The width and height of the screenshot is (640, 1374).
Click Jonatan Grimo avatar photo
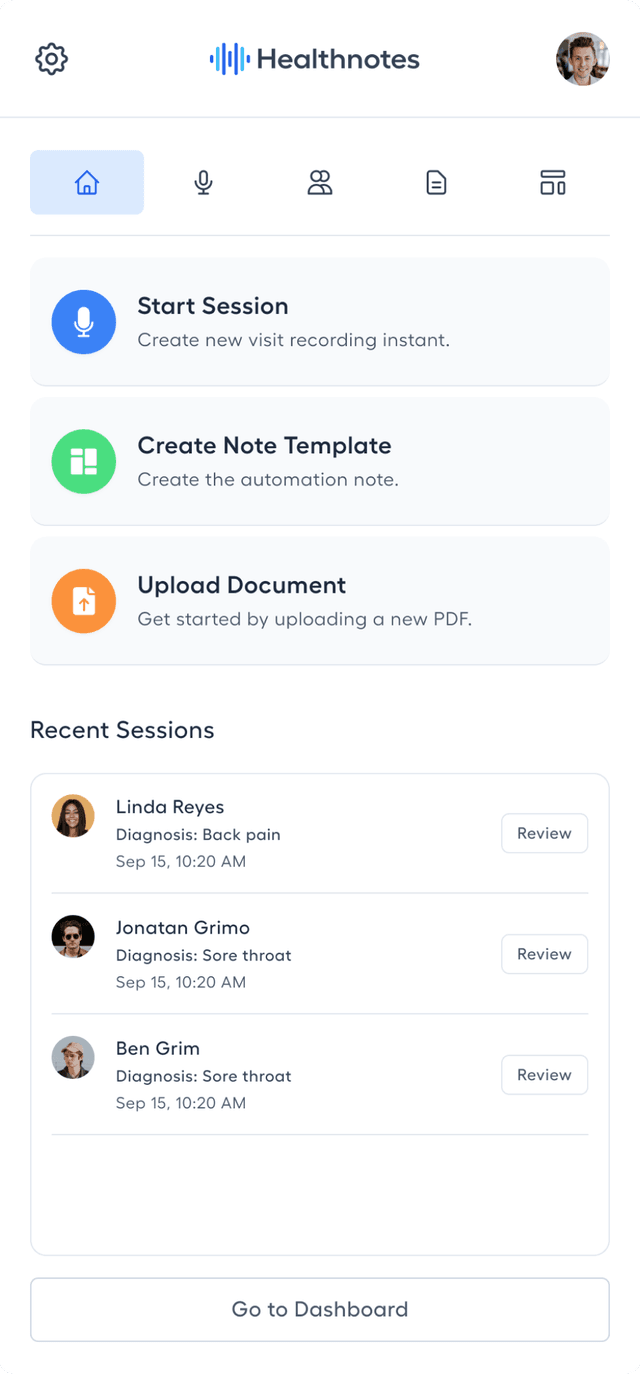point(73,937)
